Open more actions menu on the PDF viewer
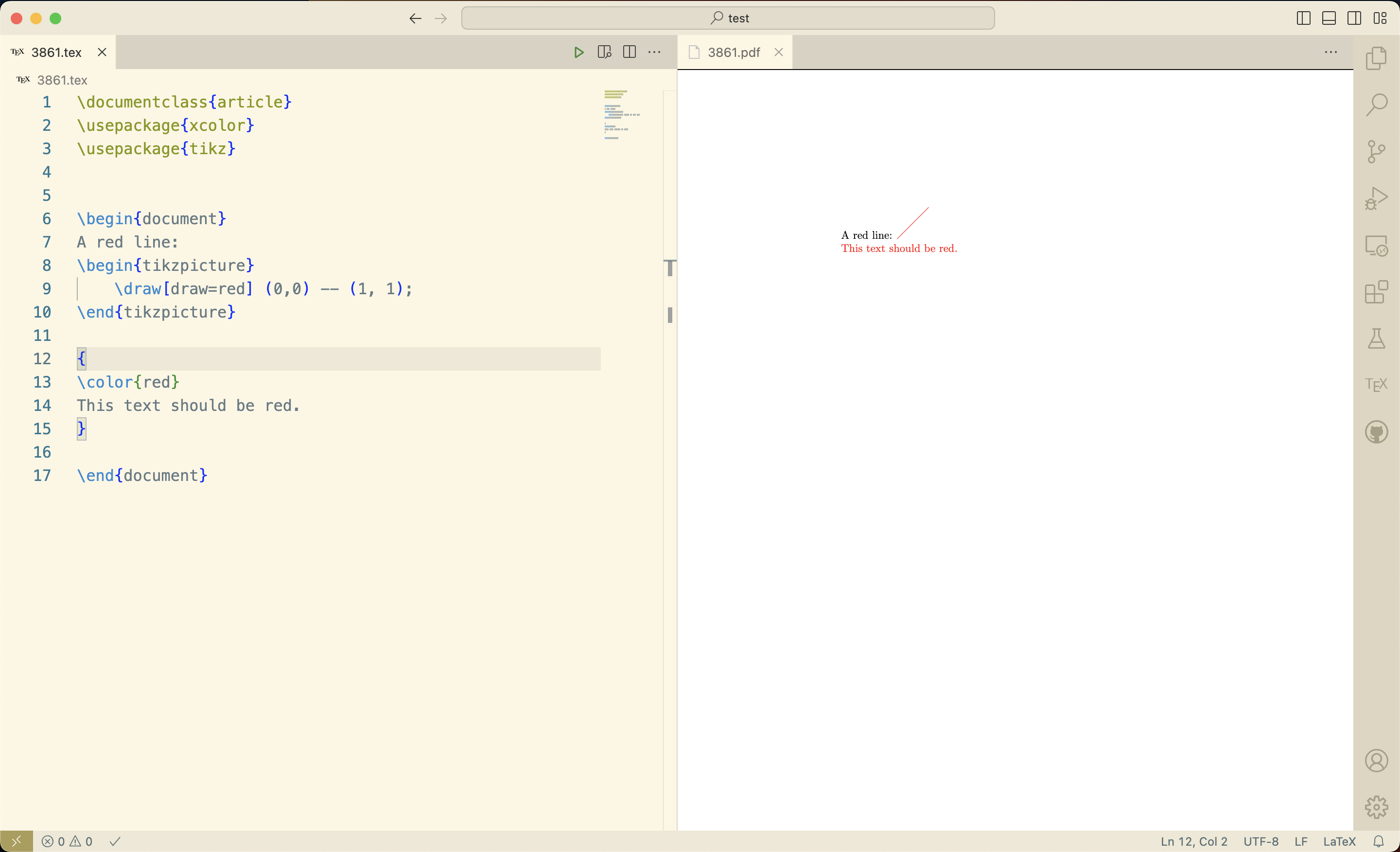The width and height of the screenshot is (1400, 852). coord(1330,52)
